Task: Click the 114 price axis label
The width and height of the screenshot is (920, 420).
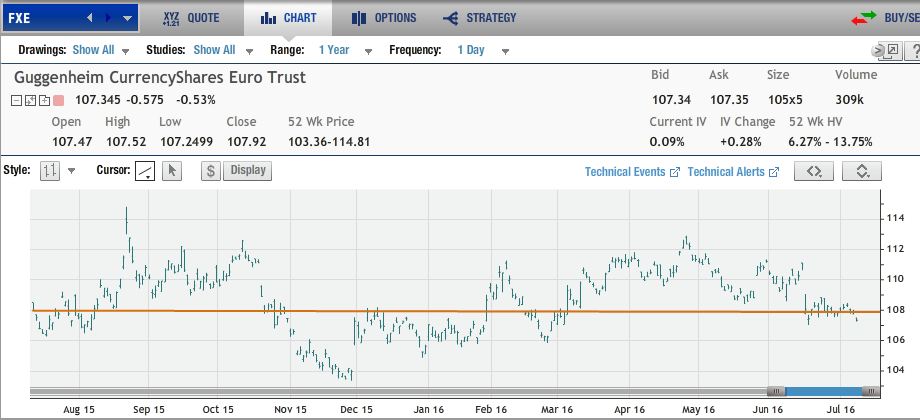Action: point(895,218)
